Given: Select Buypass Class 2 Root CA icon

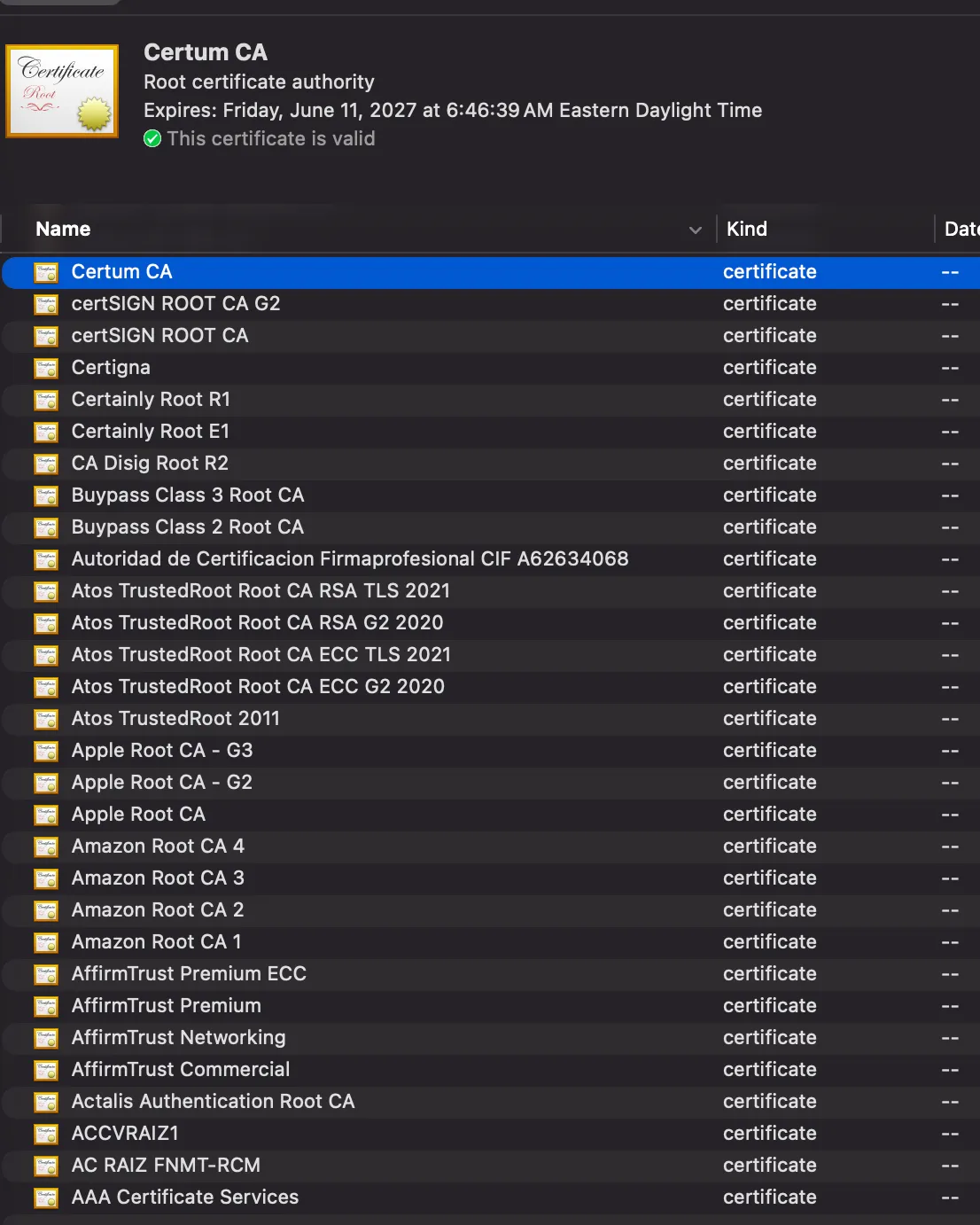Looking at the screenshot, I should pyautogui.click(x=46, y=527).
